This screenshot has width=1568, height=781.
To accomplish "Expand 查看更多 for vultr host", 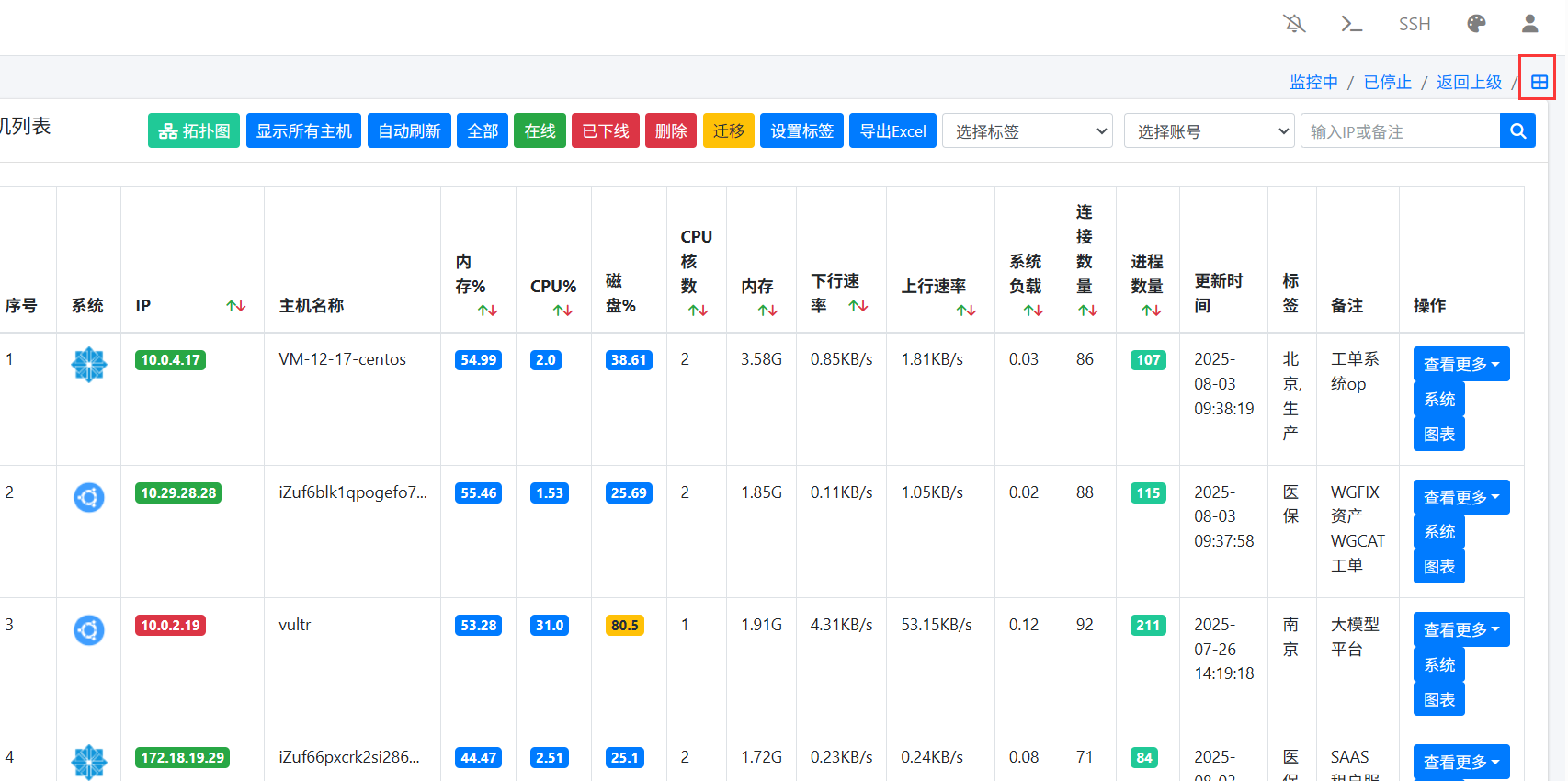I will click(x=1461, y=629).
